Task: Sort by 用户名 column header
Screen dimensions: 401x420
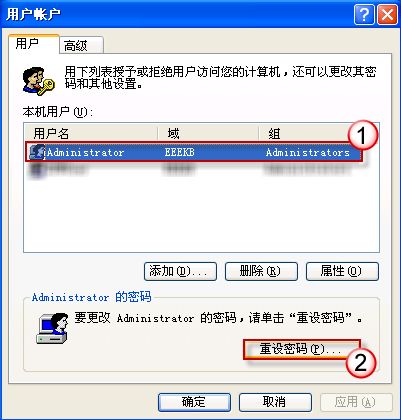Action: click(91, 134)
